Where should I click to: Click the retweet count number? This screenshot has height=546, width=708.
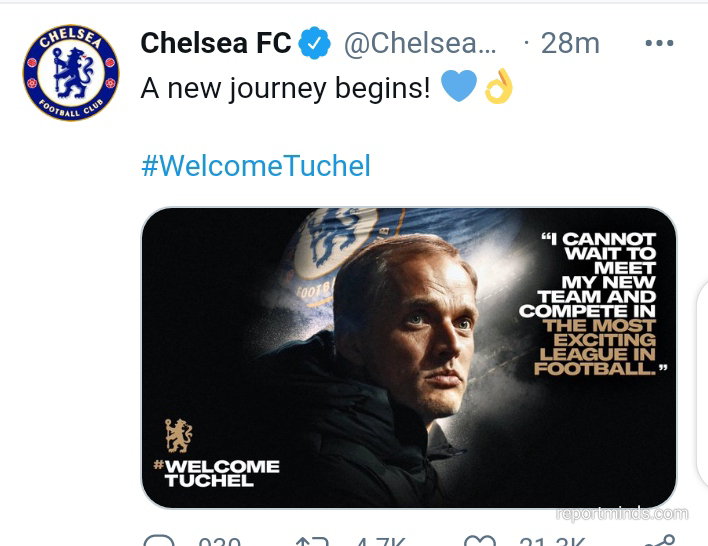click(378, 541)
